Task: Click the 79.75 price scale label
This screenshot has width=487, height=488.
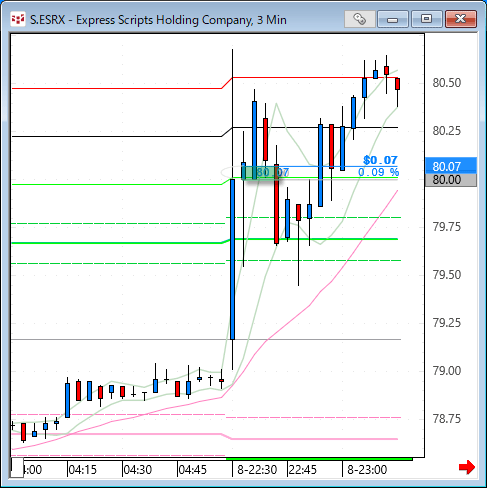Action: pos(447,227)
